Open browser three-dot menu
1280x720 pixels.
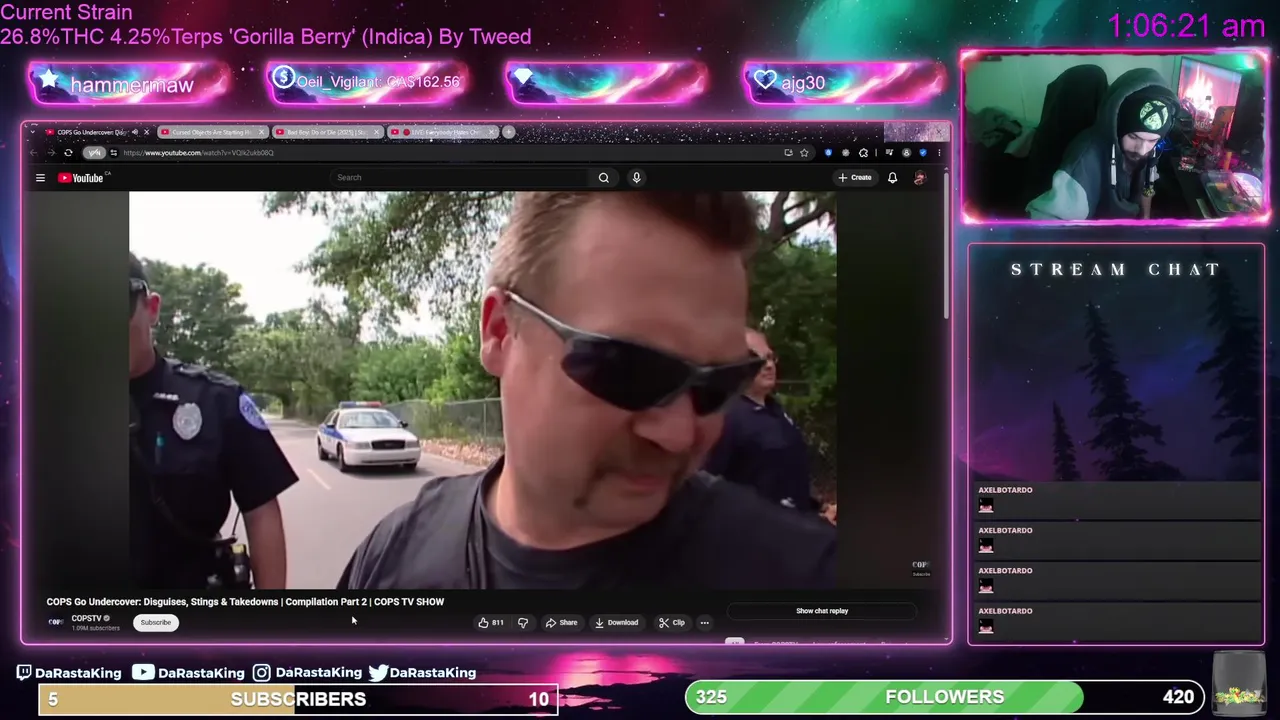[x=939, y=153]
